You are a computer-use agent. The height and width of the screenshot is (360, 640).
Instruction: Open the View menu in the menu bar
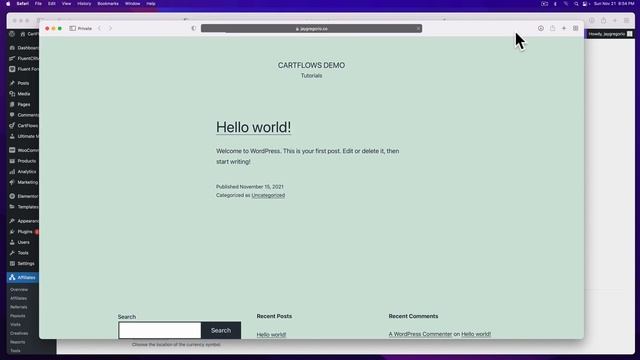click(x=66, y=4)
